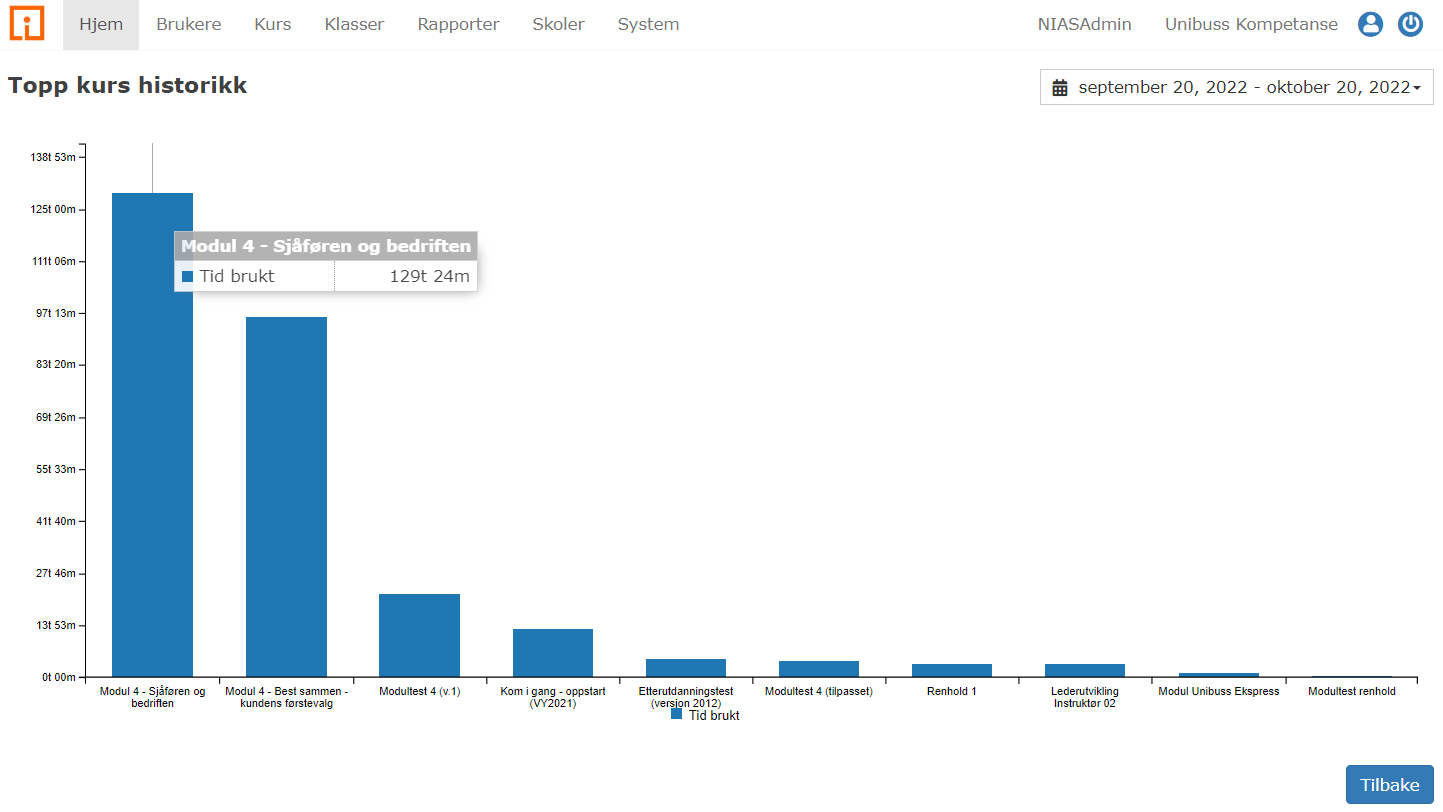Go to the Kurs menu
The image size is (1443, 812).
coord(273,25)
